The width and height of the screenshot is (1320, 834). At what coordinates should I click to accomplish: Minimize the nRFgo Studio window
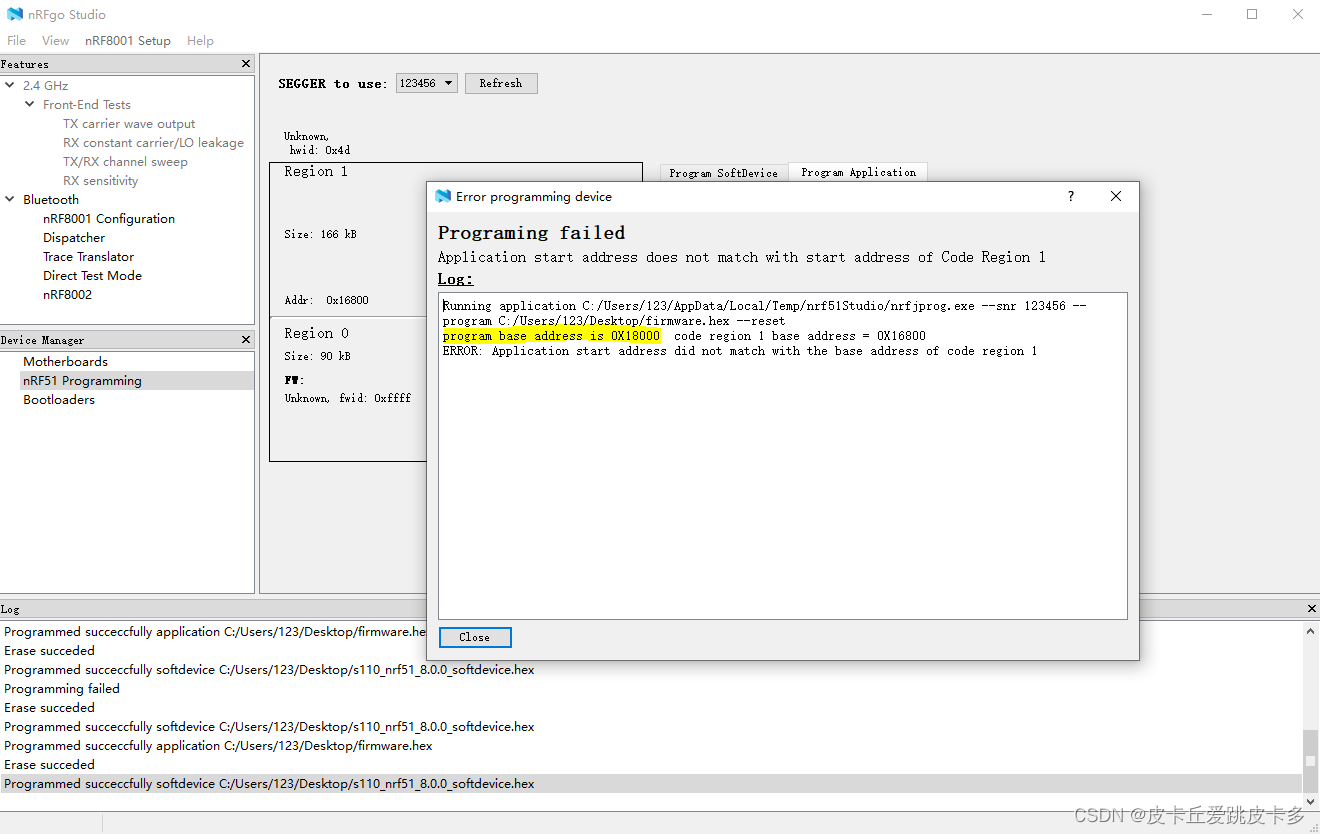[x=1206, y=14]
